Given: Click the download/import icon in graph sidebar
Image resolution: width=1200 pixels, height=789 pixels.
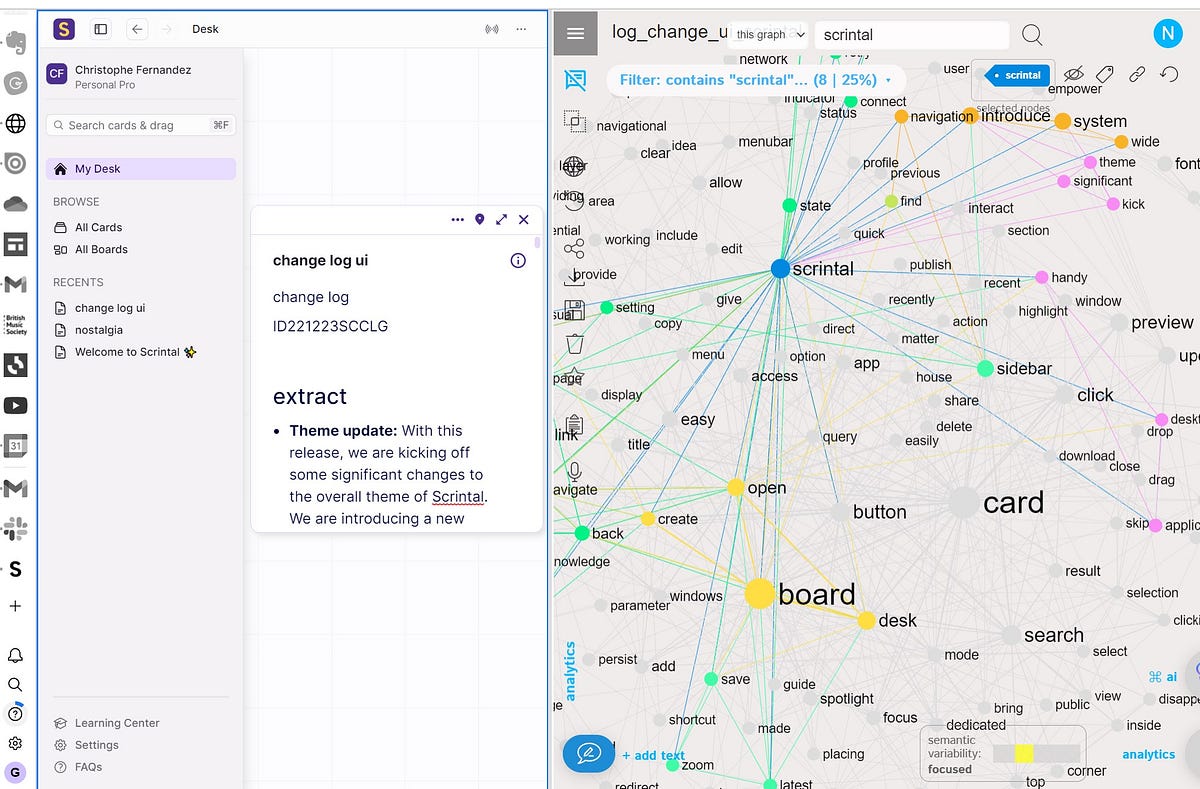Looking at the screenshot, I should (574, 278).
